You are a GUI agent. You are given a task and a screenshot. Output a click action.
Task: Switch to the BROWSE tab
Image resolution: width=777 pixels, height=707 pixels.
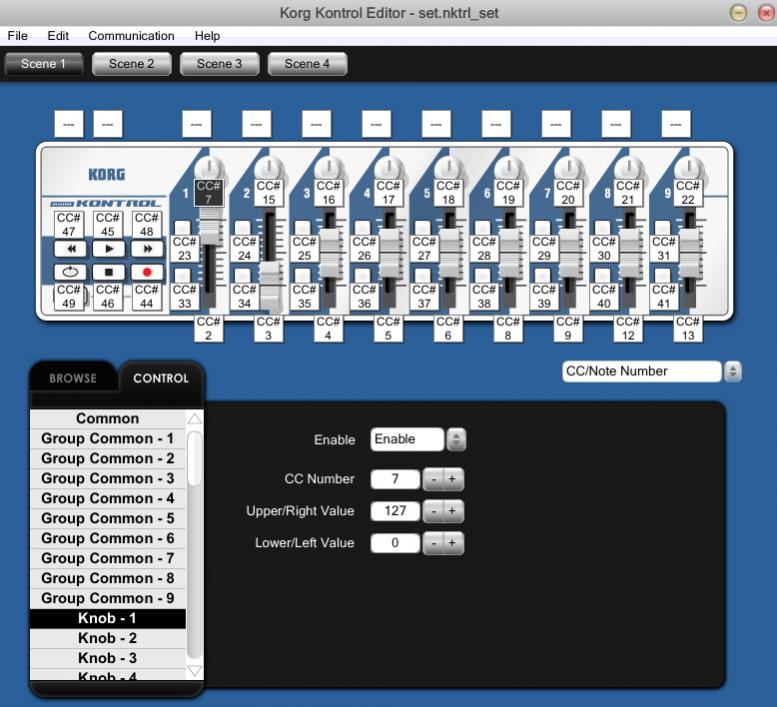click(x=73, y=378)
